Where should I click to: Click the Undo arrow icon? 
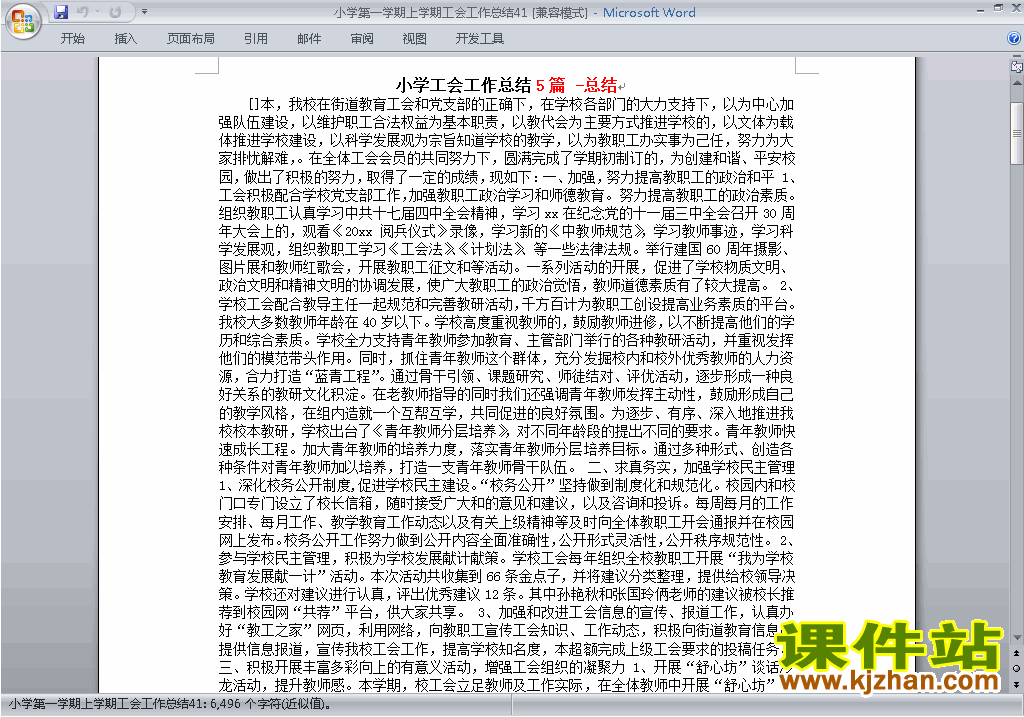82,12
